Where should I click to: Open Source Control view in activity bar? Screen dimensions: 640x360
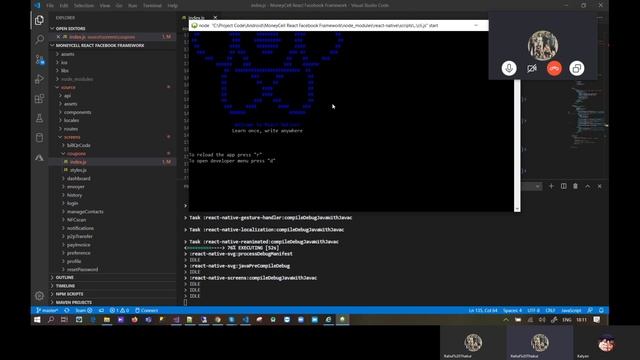39,60
